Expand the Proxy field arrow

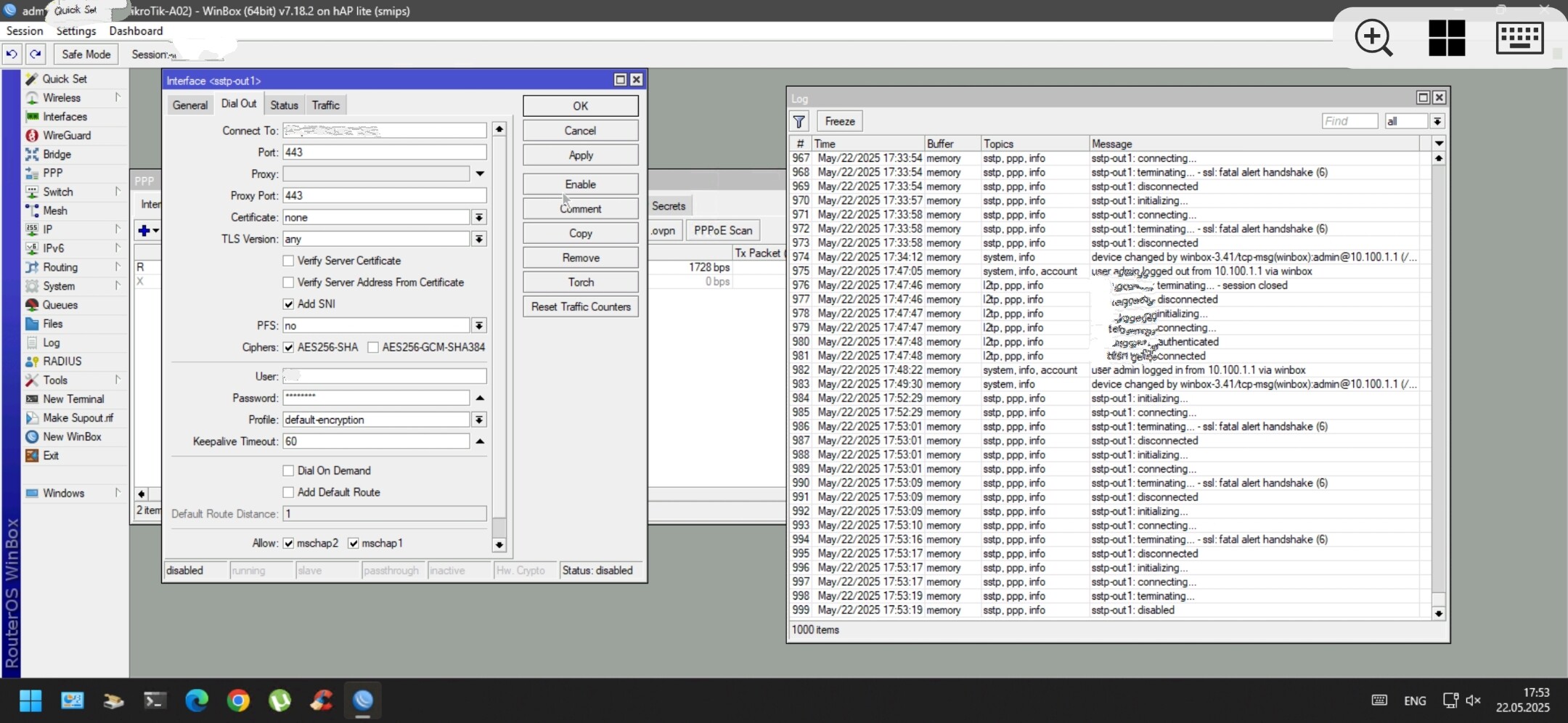pos(480,174)
